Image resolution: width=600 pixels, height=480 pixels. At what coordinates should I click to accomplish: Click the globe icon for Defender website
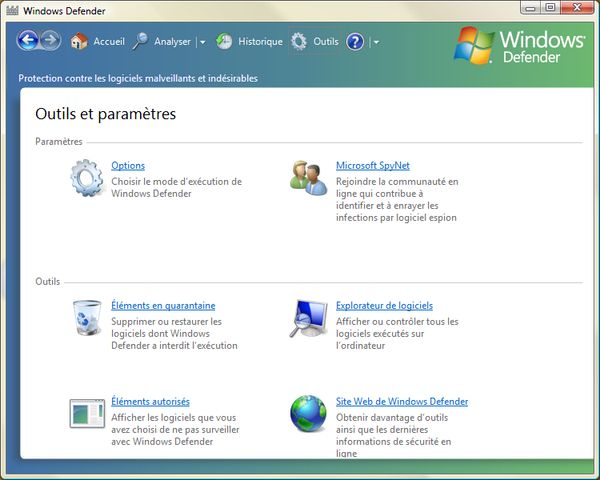coord(308,412)
